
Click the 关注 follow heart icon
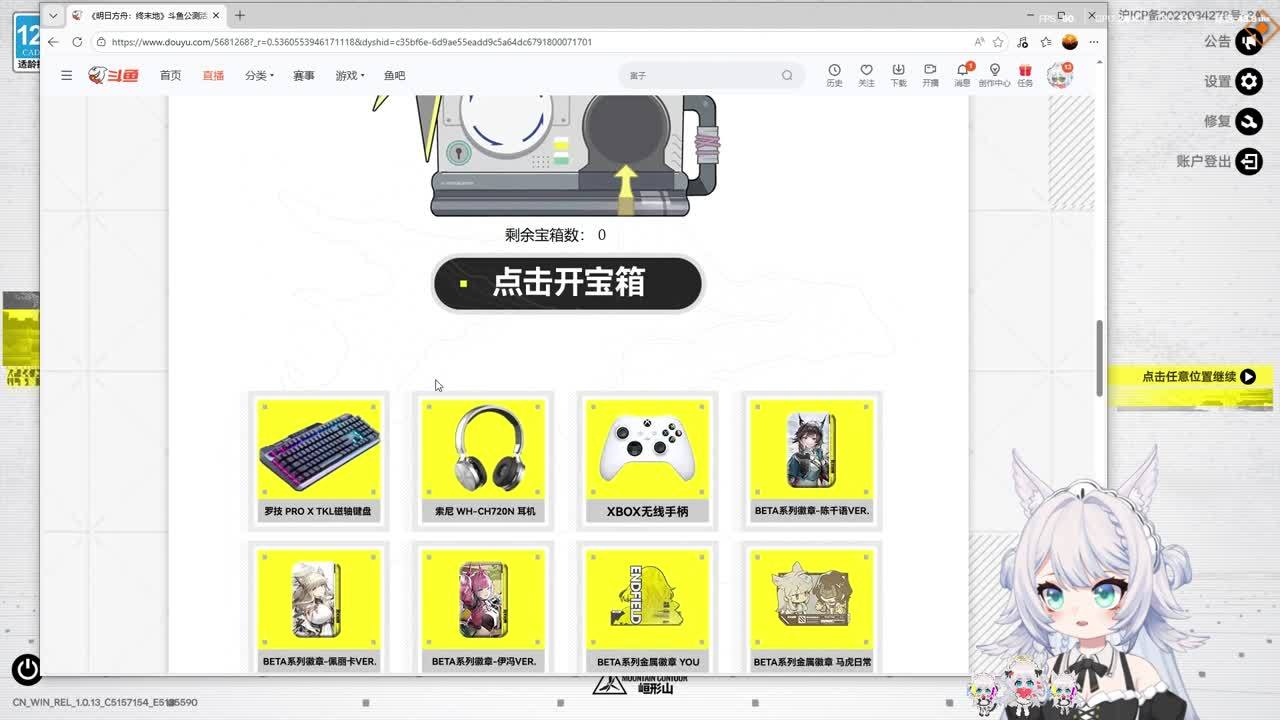tap(866, 74)
